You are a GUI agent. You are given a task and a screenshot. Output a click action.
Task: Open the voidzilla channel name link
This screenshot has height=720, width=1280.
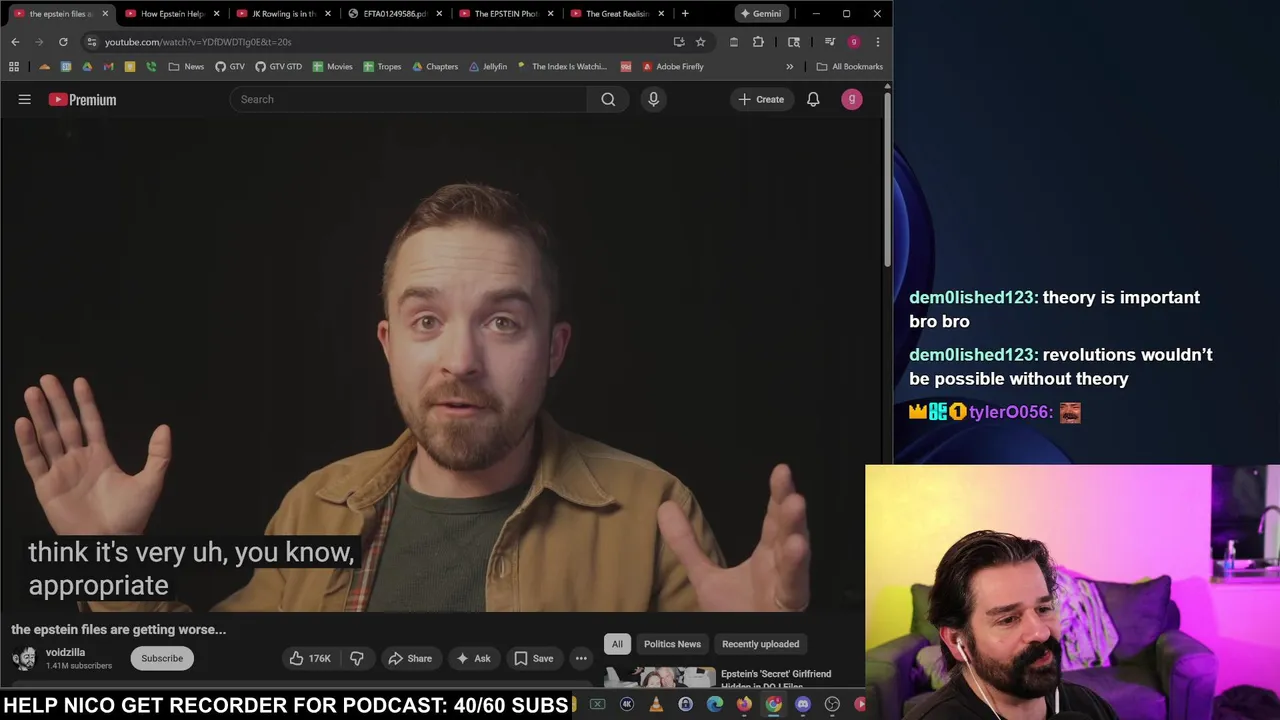(x=65, y=652)
